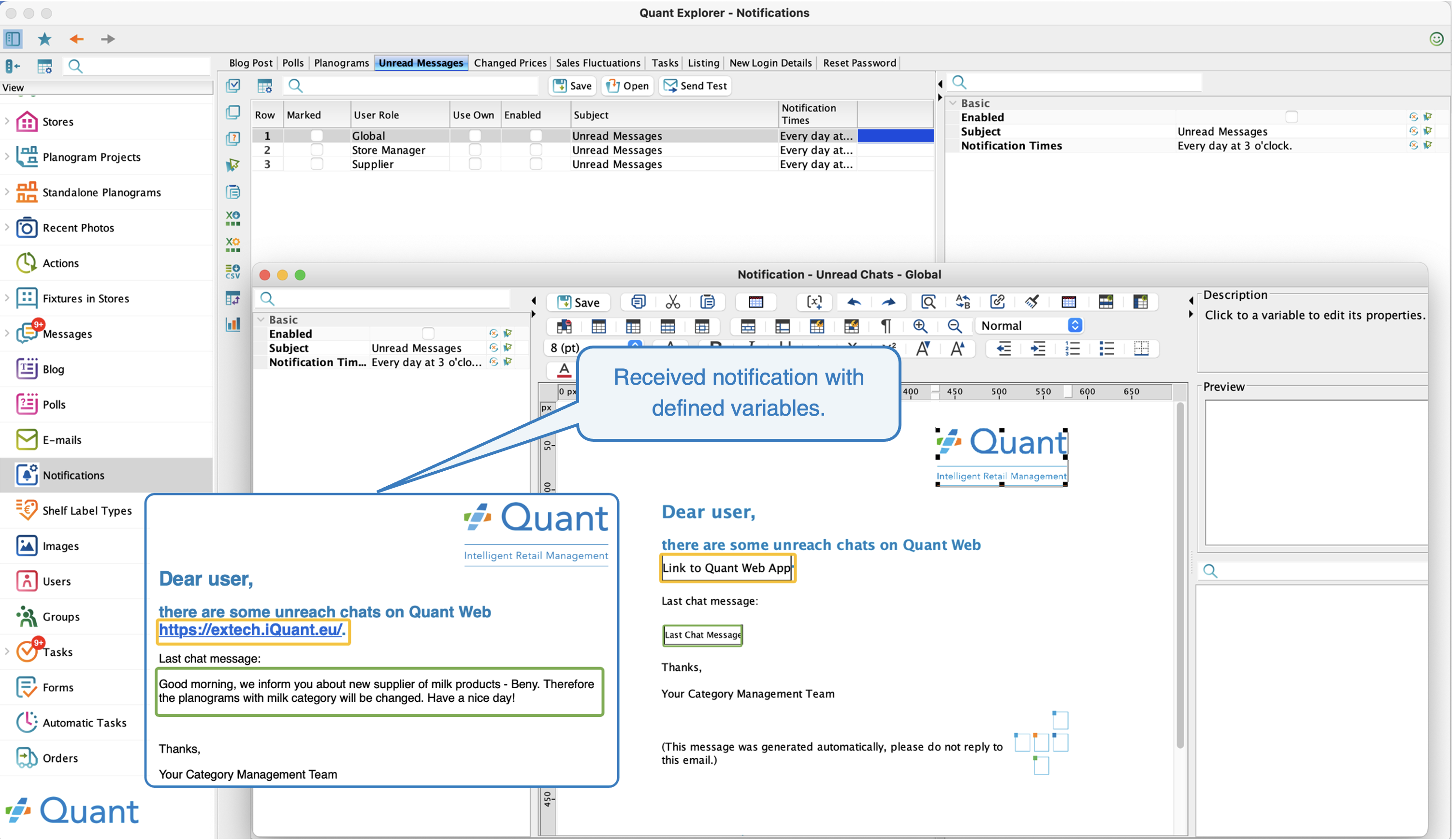The width and height of the screenshot is (1452, 840).
Task: Click the undo arrow in editor toolbar
Action: coord(854,302)
